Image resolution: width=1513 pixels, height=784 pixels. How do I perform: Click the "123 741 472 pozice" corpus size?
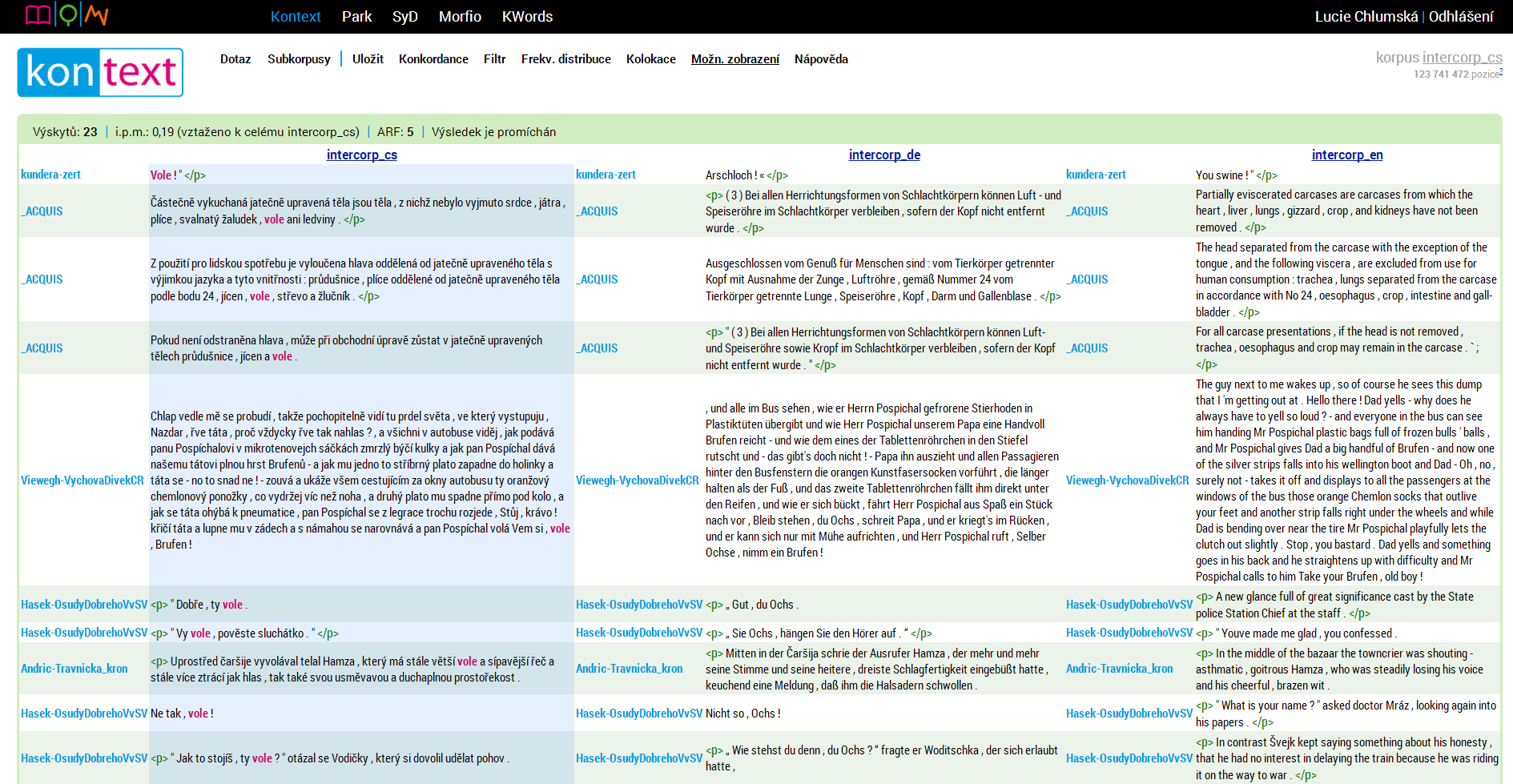tap(1456, 74)
